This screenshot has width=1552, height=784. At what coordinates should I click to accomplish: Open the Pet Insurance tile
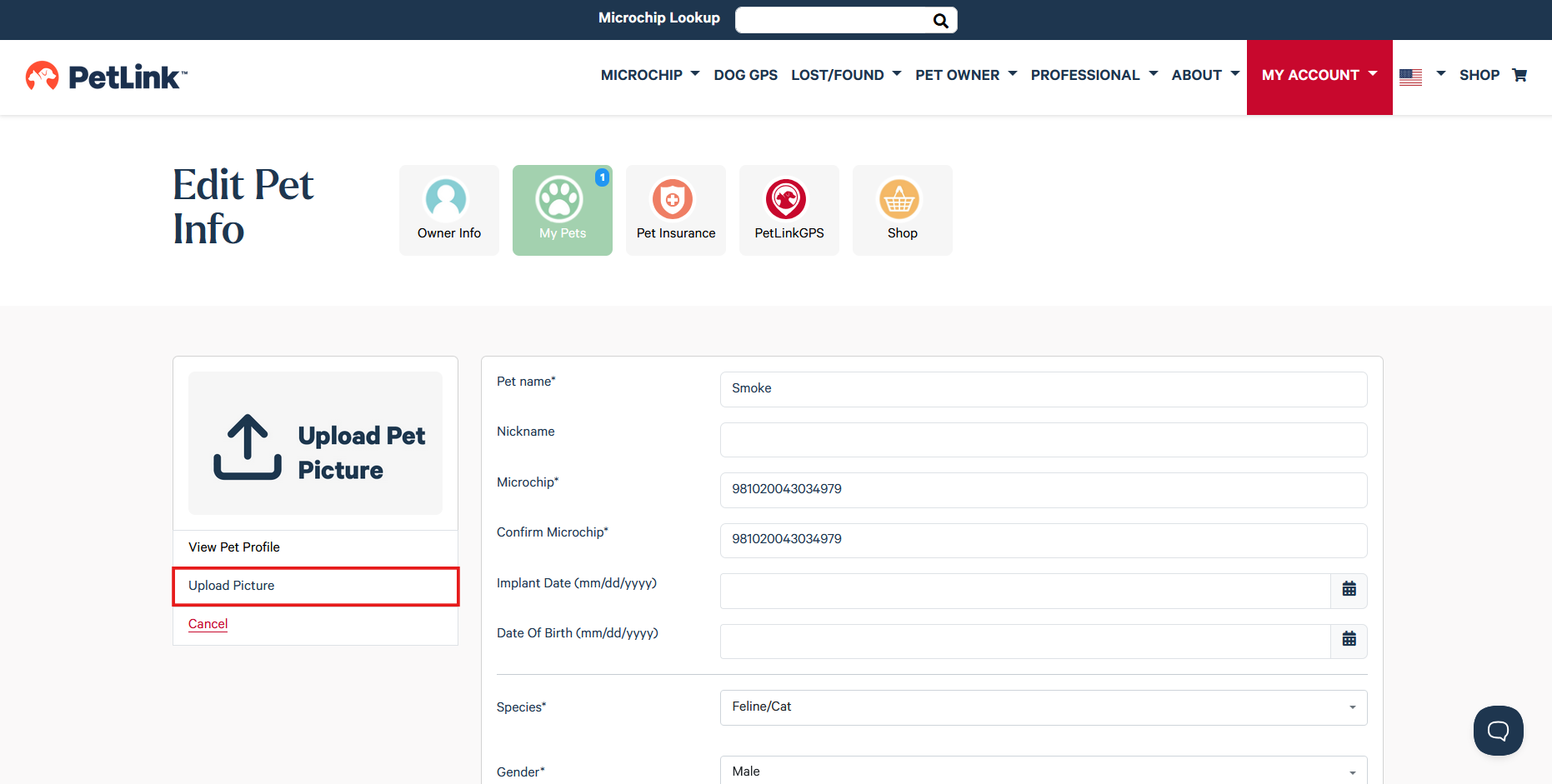[x=676, y=210]
